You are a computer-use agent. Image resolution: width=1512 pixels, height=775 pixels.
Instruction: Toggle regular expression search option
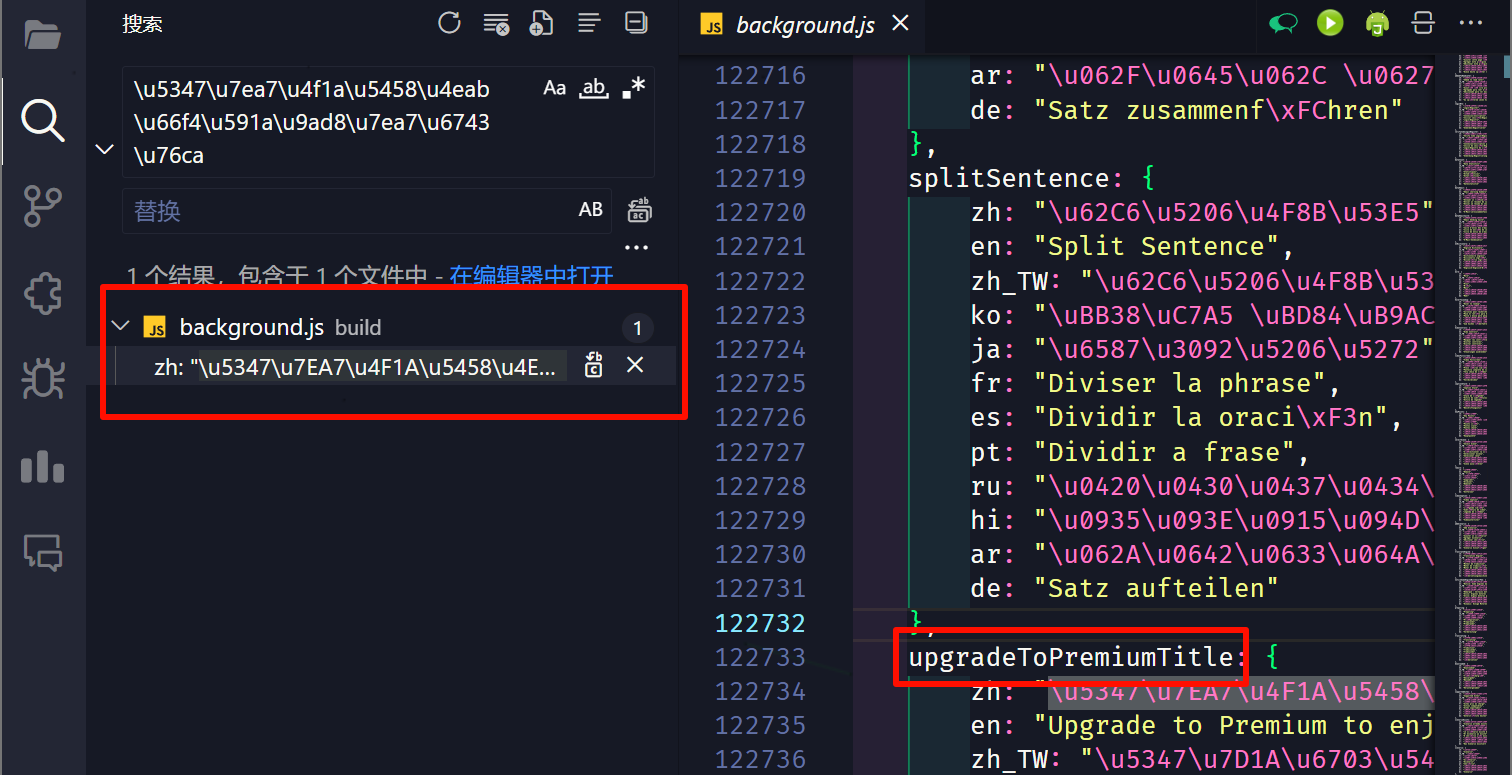pyautogui.click(x=633, y=88)
